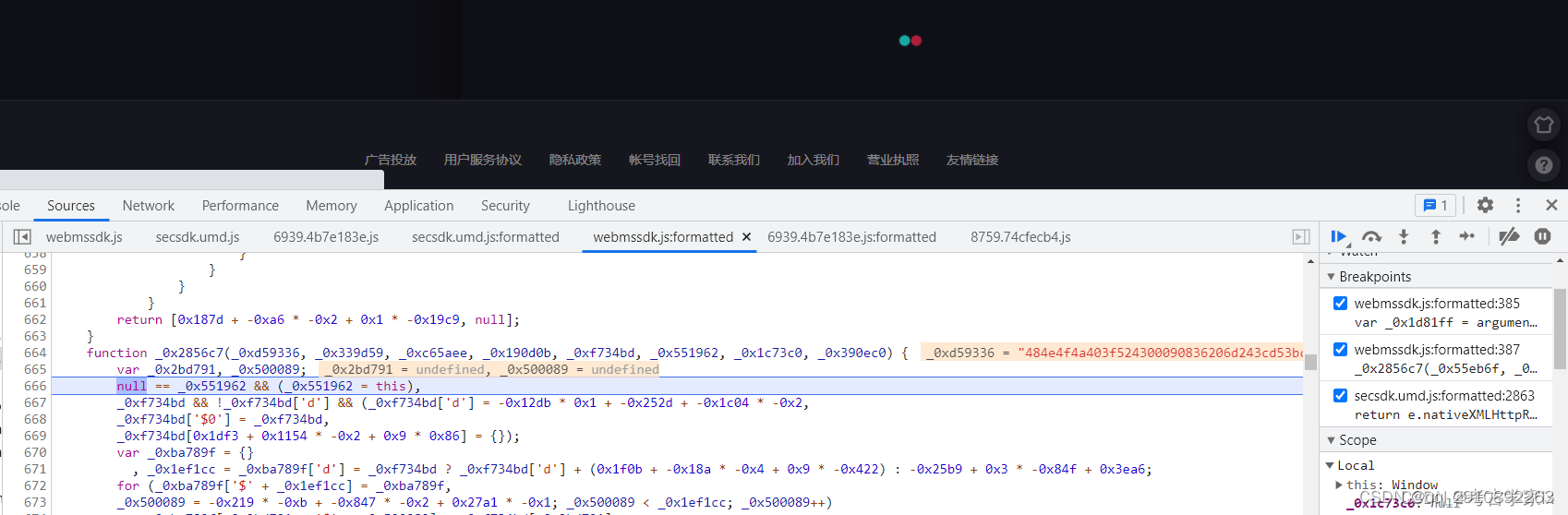1568x515 pixels.
Task: Switch to the Network panel tab
Action: click(x=149, y=206)
